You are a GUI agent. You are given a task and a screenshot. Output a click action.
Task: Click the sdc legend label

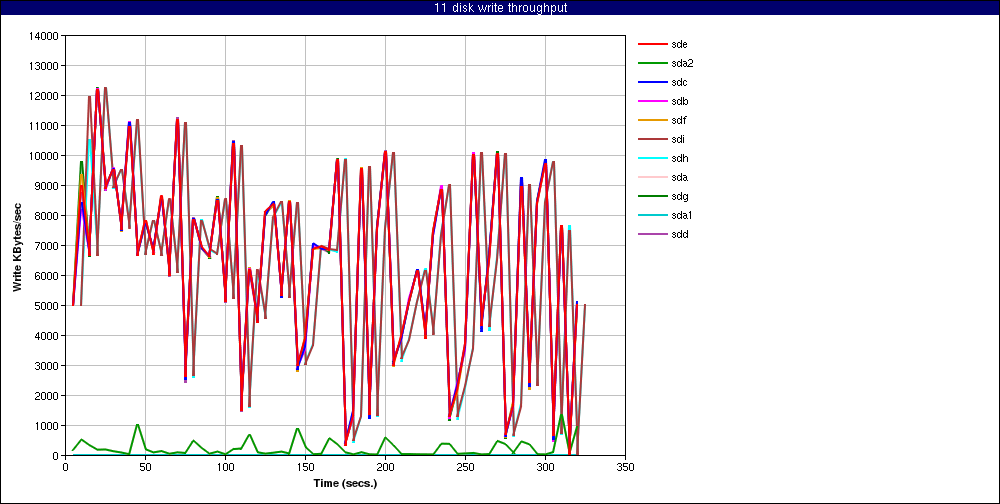[679, 82]
